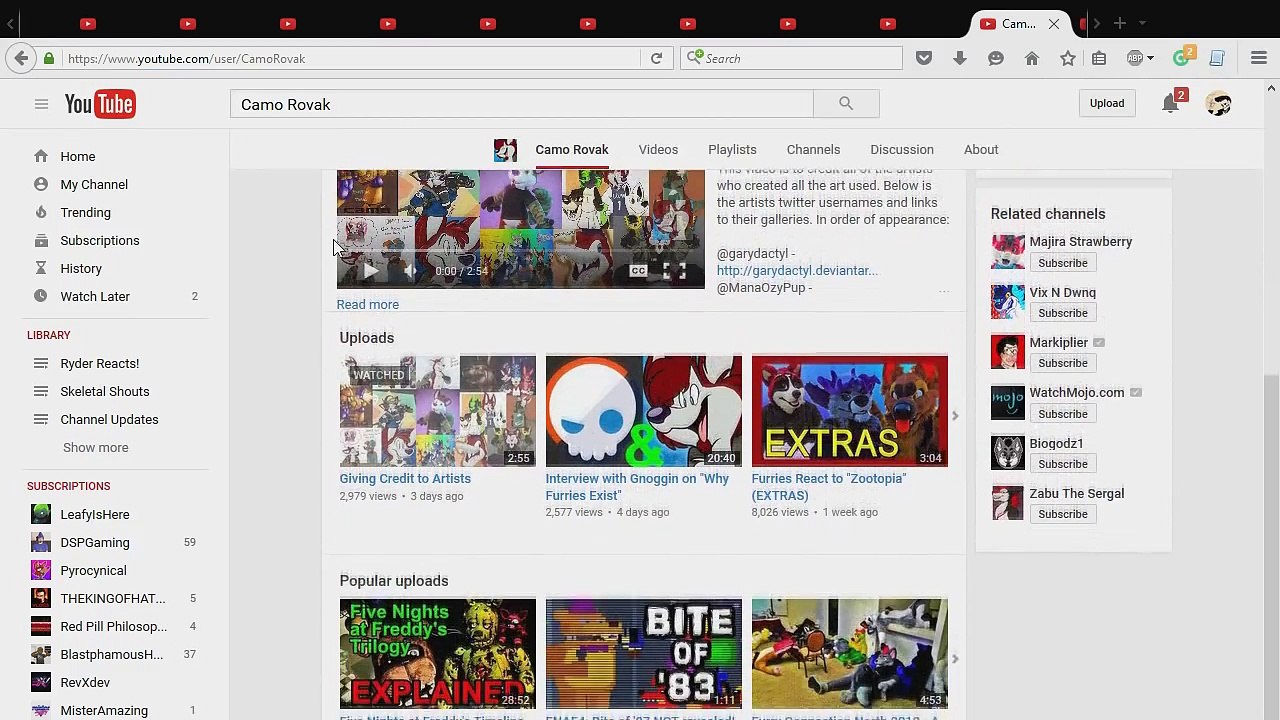
Task: Show next Popular uploads with the arrow
Action: [x=955, y=659]
